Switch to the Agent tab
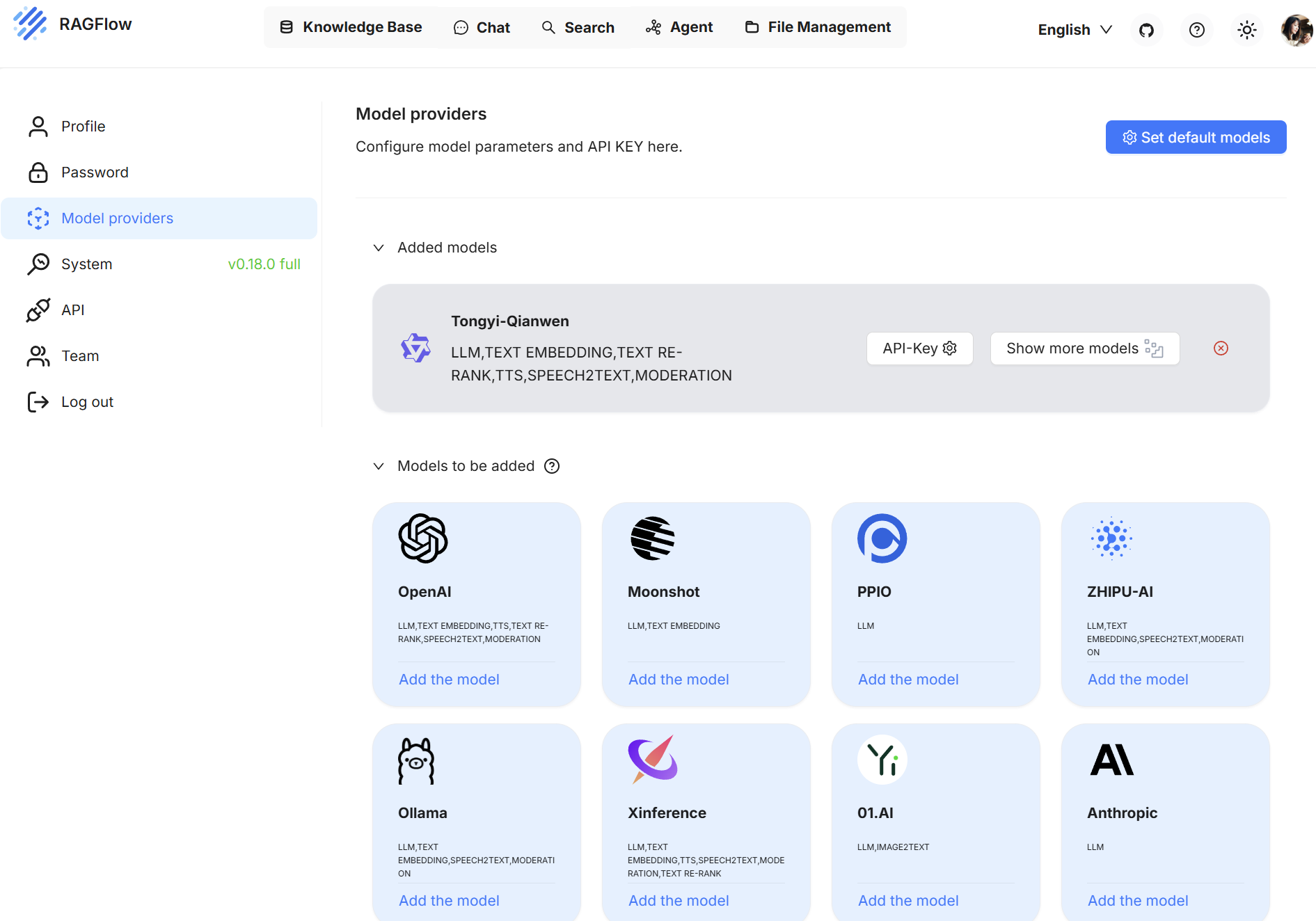Image resolution: width=1316 pixels, height=921 pixels. 679,27
